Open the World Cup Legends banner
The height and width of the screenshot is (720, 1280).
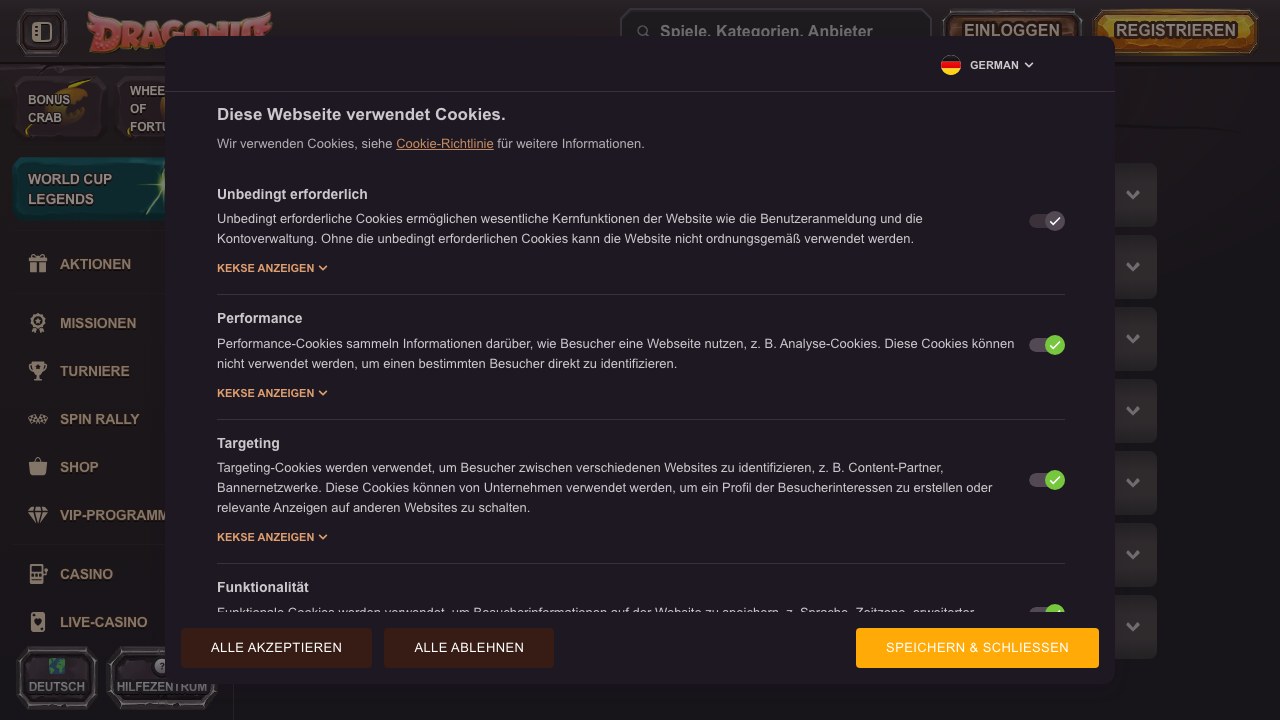[x=90, y=188]
